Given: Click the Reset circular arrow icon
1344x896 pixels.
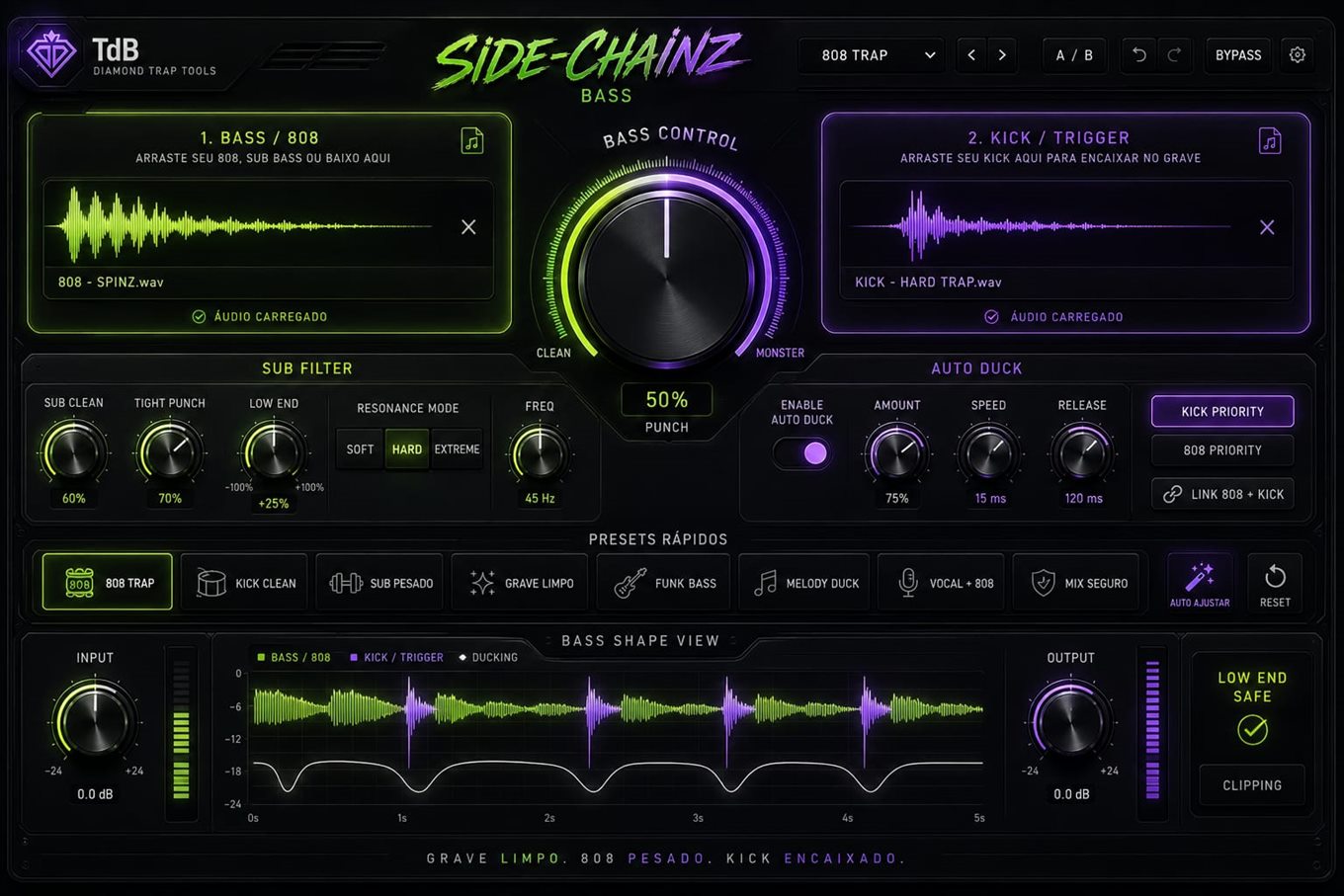Looking at the screenshot, I should coord(1275,575).
